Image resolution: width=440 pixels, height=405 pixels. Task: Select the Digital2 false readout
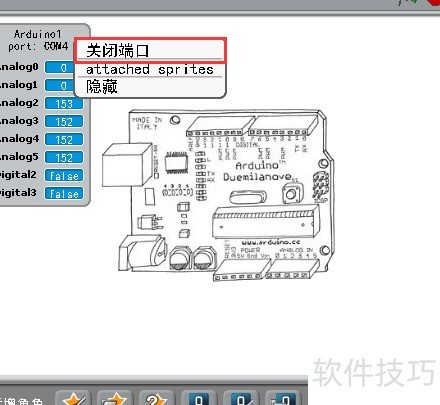(x=64, y=176)
